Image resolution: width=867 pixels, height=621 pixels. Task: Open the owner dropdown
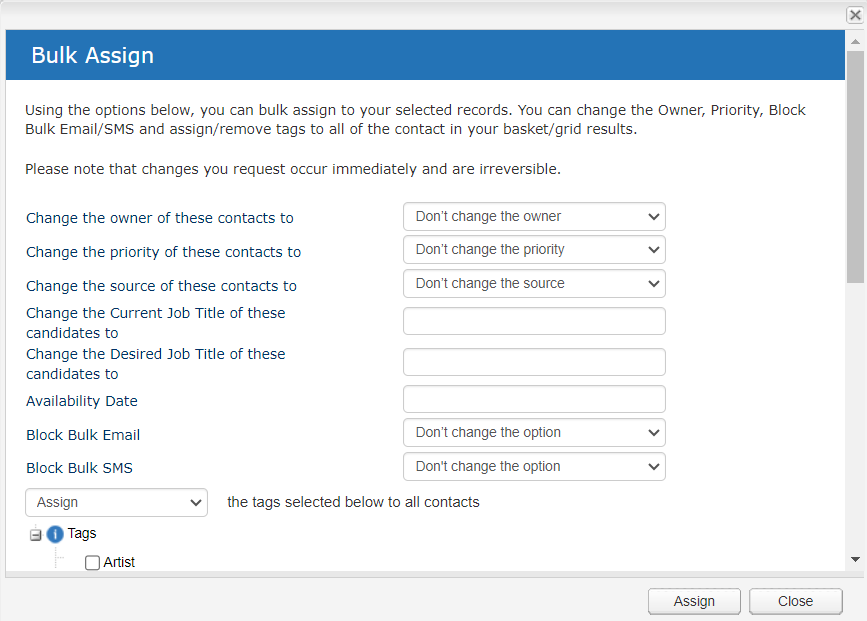click(534, 216)
